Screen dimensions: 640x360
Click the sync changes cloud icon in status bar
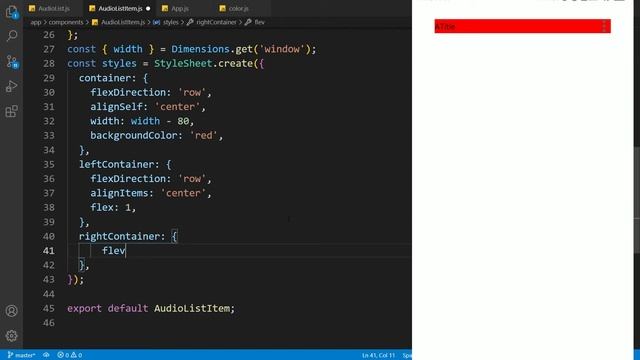(46, 355)
